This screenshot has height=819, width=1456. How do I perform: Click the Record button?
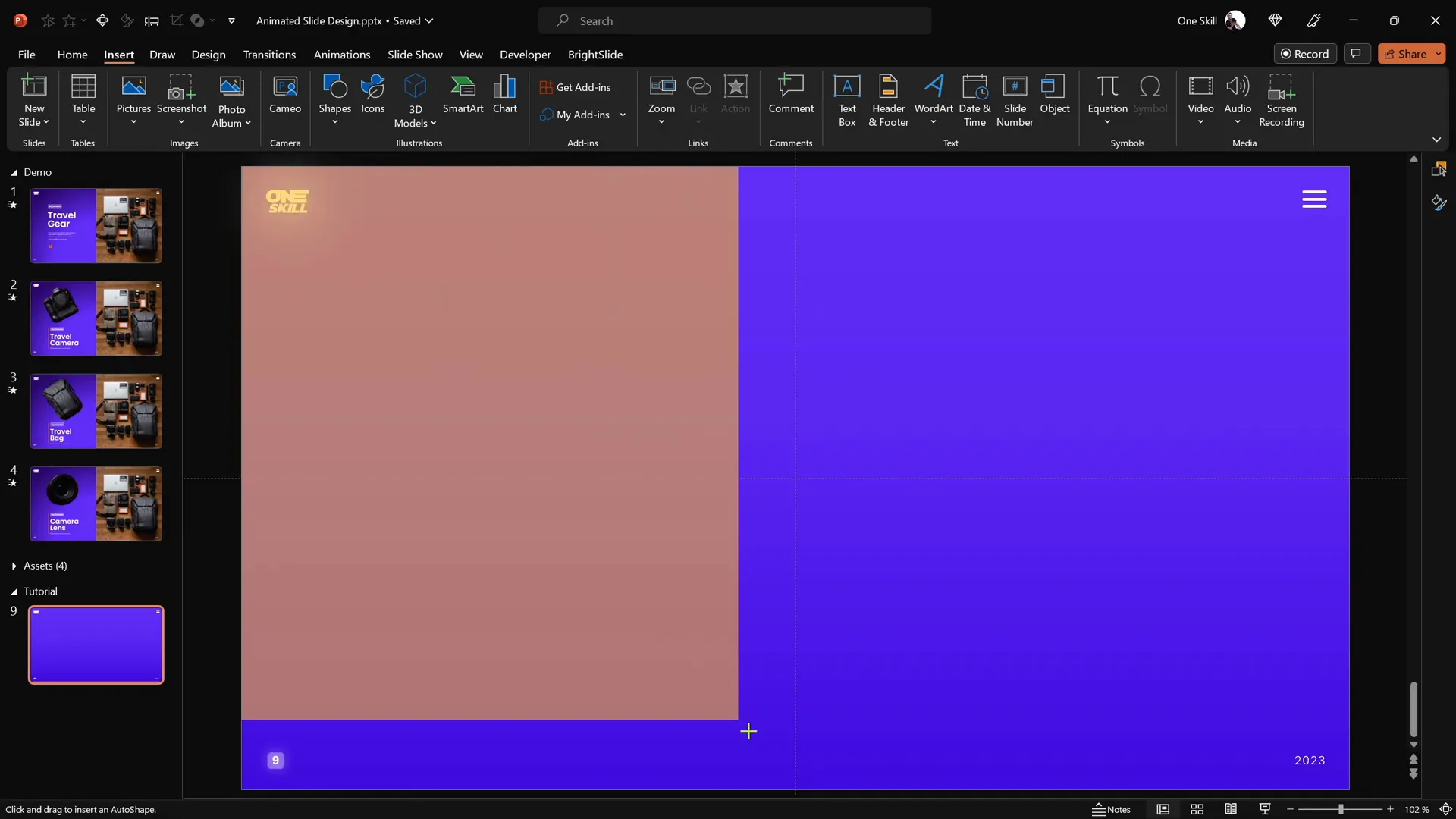click(1304, 54)
